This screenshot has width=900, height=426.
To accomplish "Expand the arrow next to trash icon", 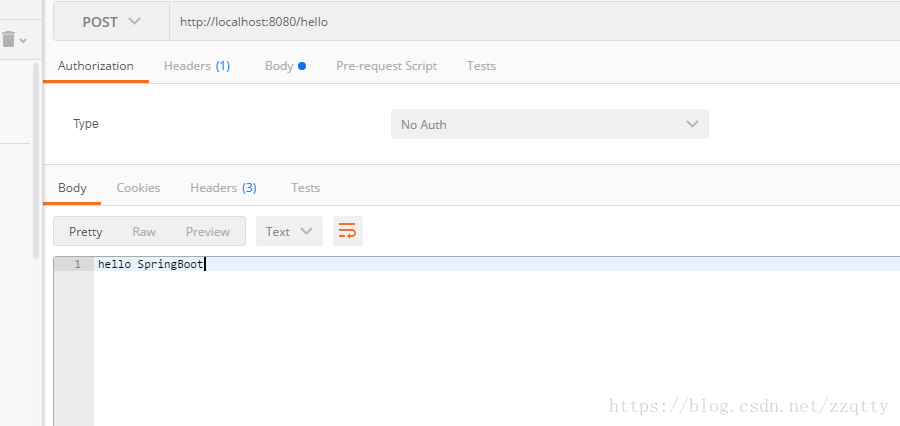I will pyautogui.click(x=23, y=40).
